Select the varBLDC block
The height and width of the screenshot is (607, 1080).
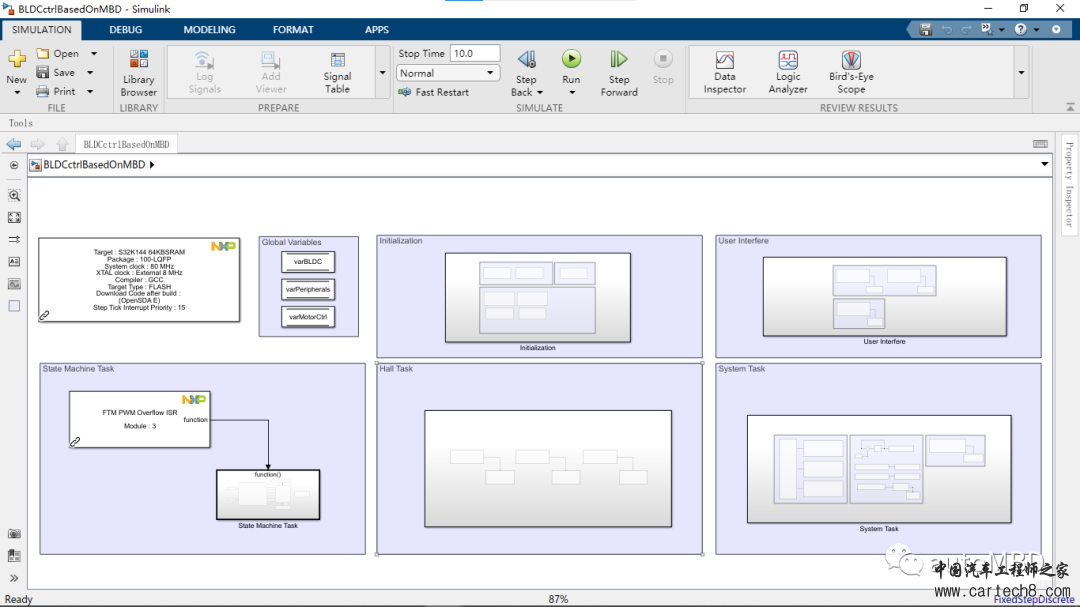point(308,262)
